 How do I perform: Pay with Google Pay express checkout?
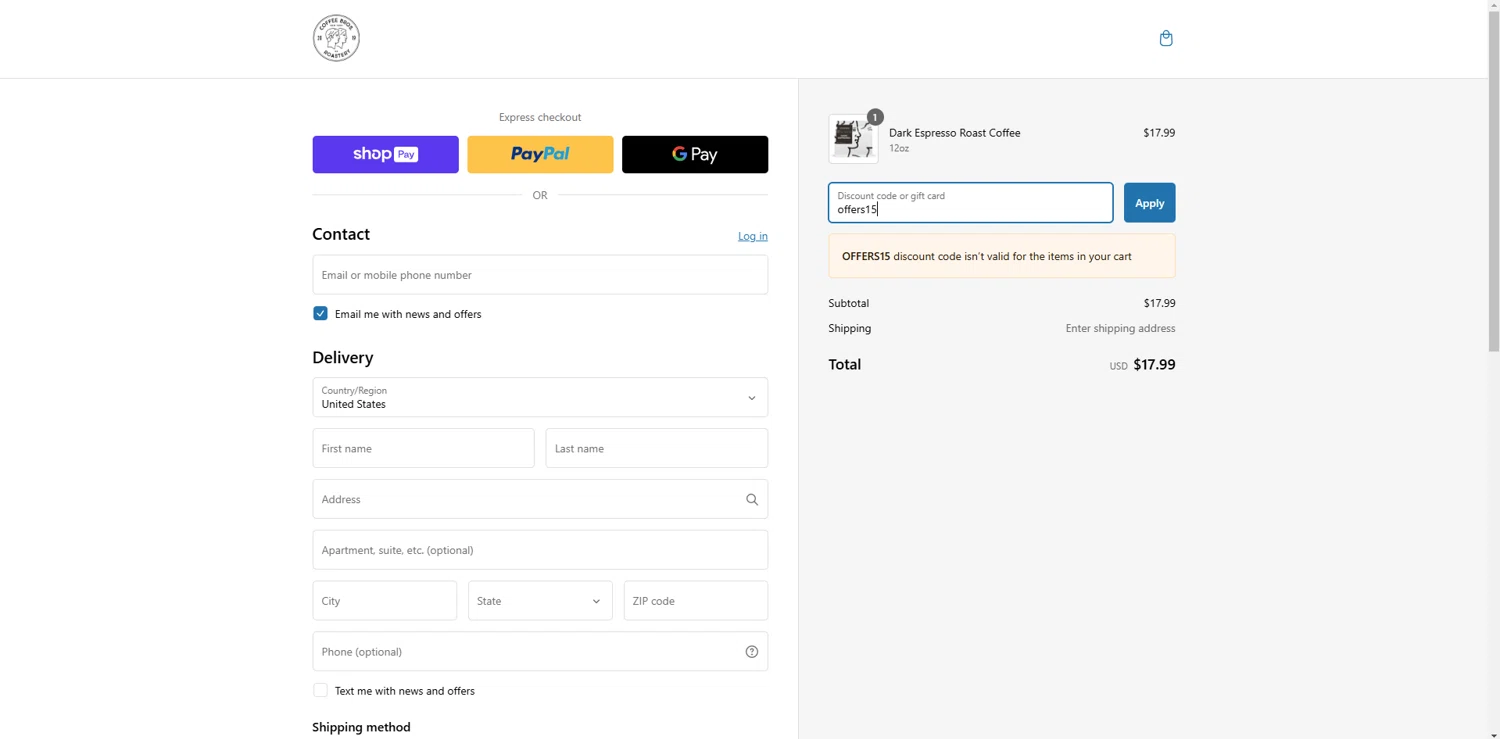[x=695, y=154]
